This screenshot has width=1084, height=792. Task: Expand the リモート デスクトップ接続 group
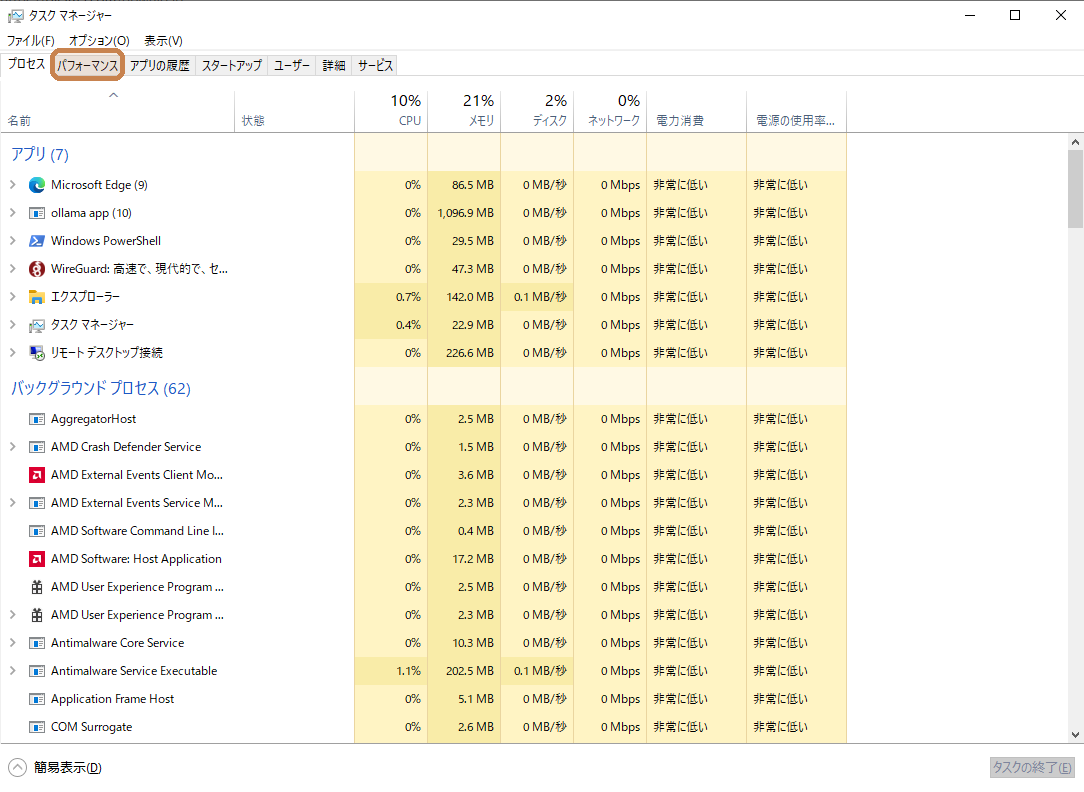coord(12,352)
